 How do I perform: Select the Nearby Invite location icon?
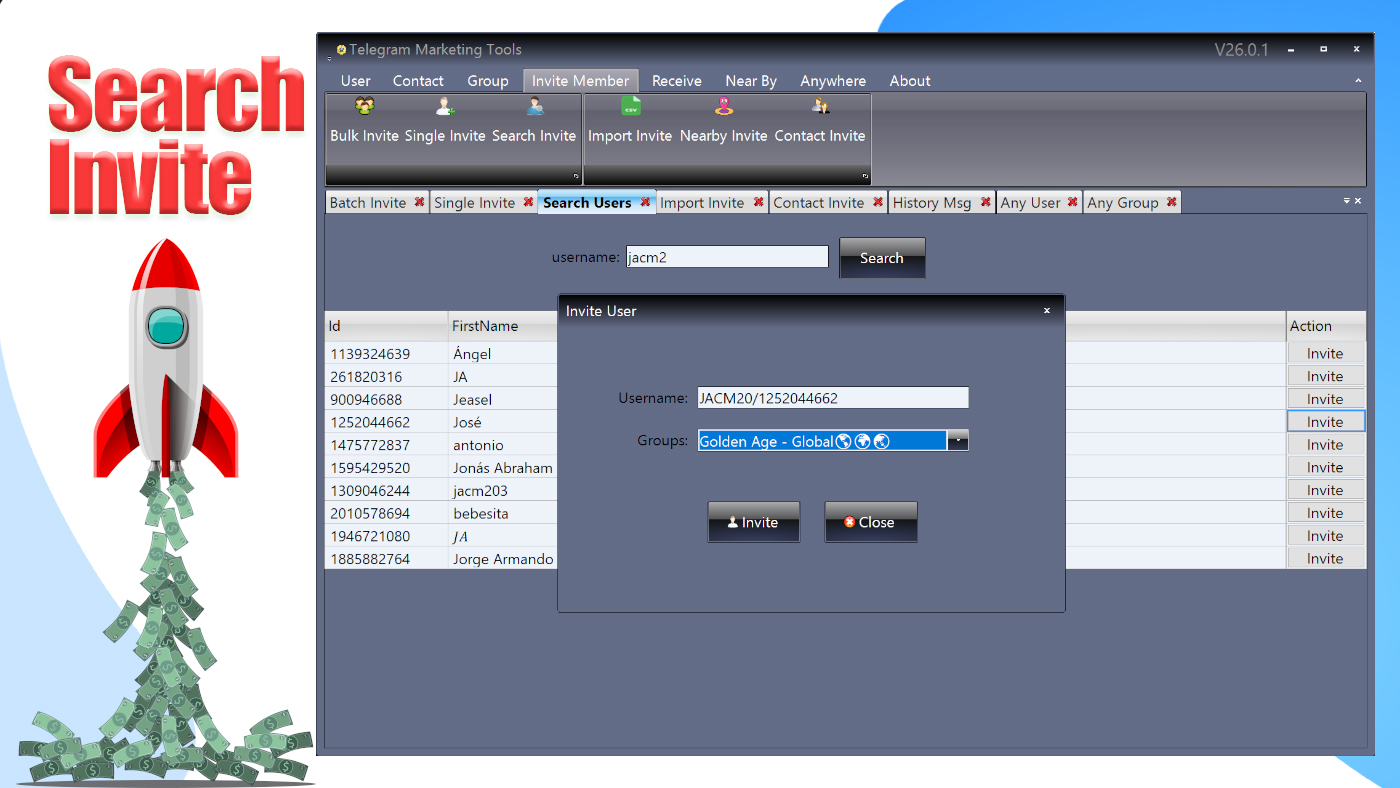click(724, 106)
